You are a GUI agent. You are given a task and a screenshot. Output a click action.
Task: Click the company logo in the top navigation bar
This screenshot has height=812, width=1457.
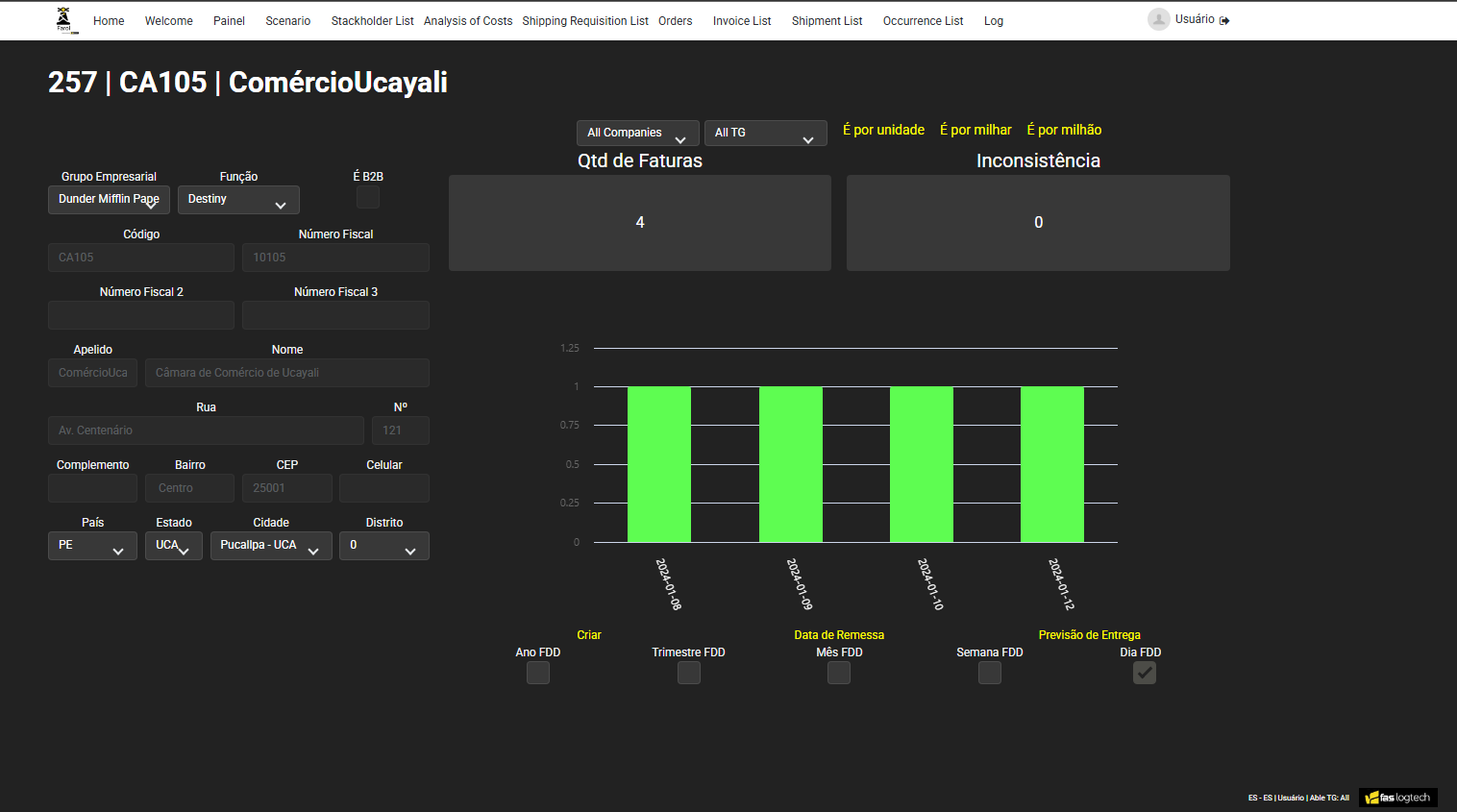pos(63,19)
